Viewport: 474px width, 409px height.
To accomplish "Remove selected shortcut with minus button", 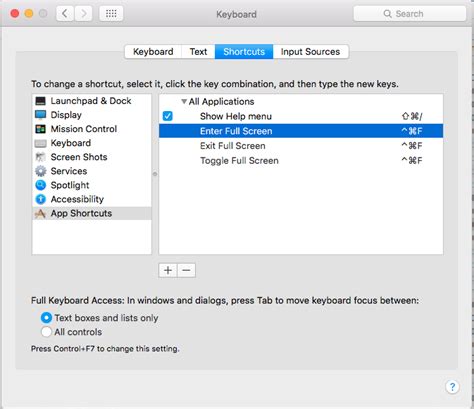I will tap(186, 270).
